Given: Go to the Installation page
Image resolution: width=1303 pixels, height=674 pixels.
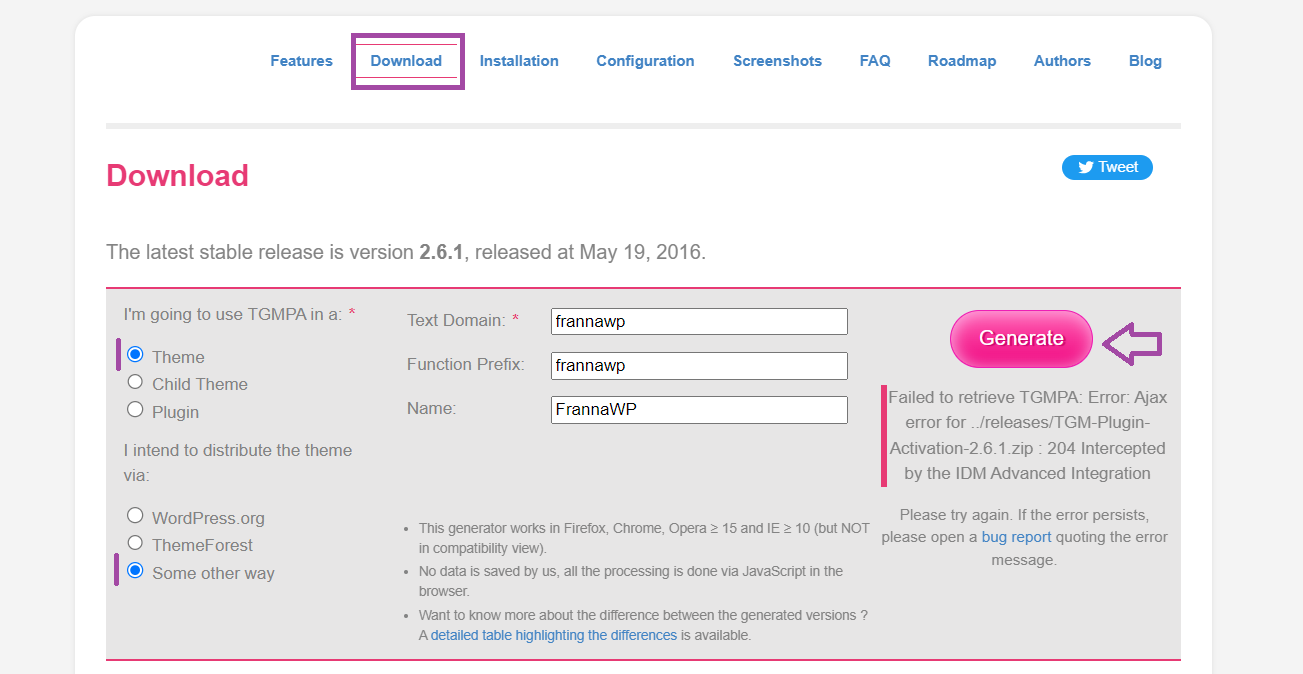Looking at the screenshot, I should 519,61.
